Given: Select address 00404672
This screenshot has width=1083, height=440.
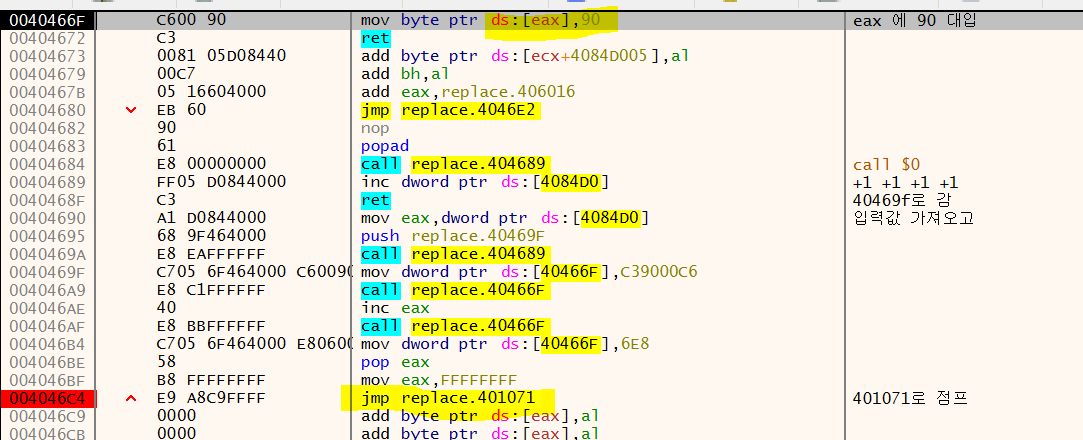Looking at the screenshot, I should pos(48,38).
